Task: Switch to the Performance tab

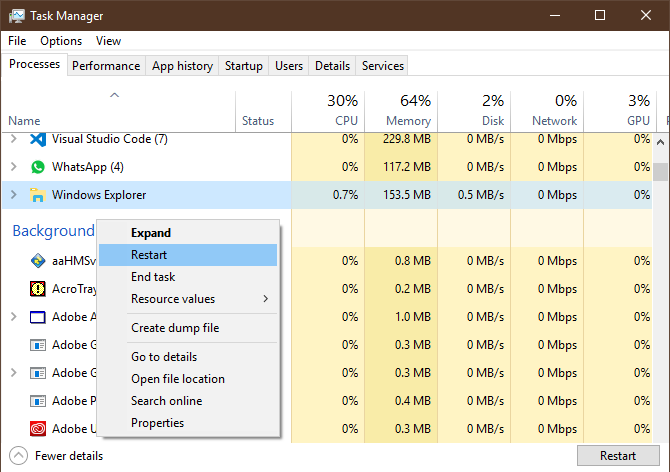Action: pyautogui.click(x=106, y=66)
